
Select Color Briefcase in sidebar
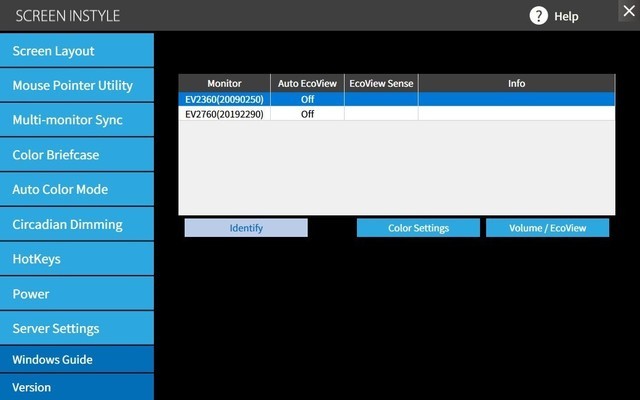coord(77,155)
